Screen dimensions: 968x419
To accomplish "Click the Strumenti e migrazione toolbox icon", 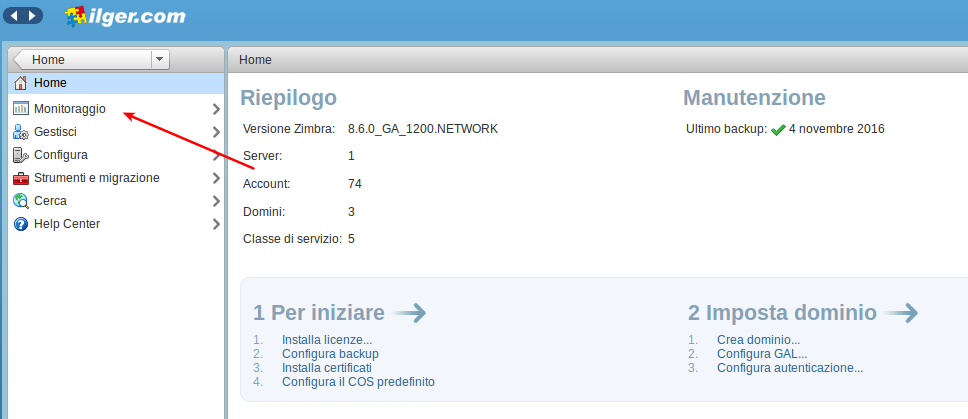I will pos(20,178).
